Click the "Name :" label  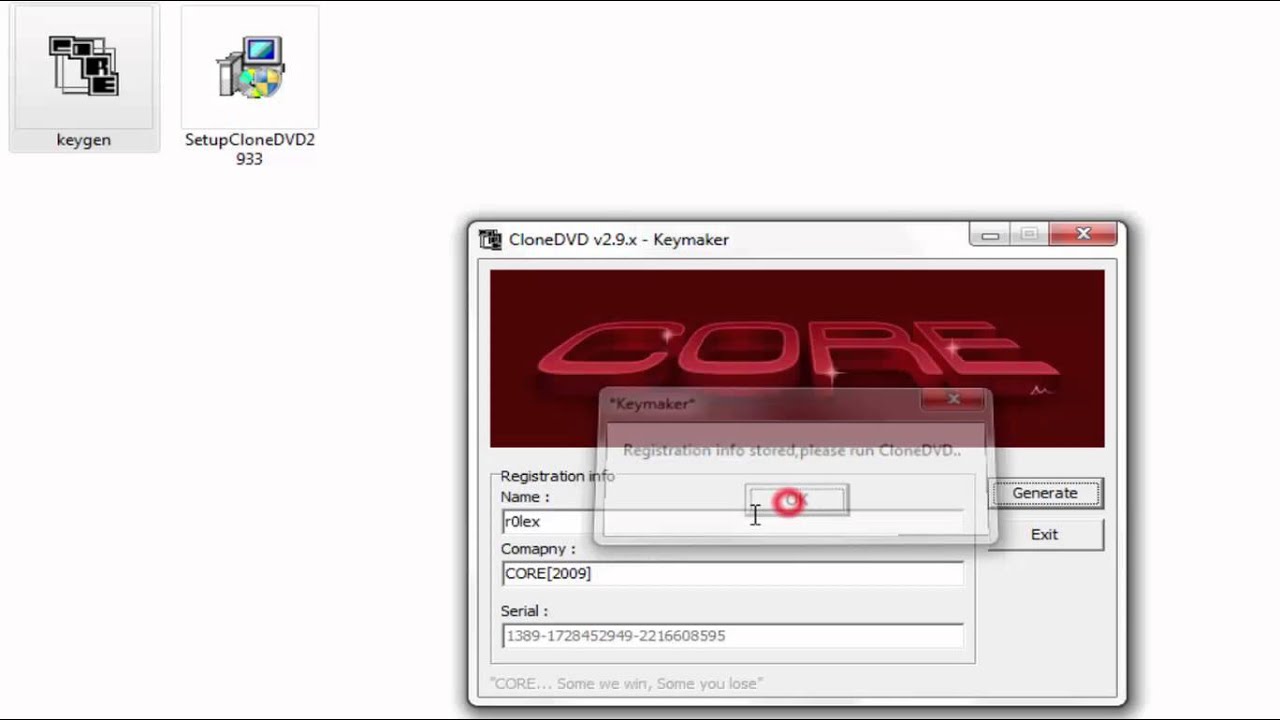525,497
